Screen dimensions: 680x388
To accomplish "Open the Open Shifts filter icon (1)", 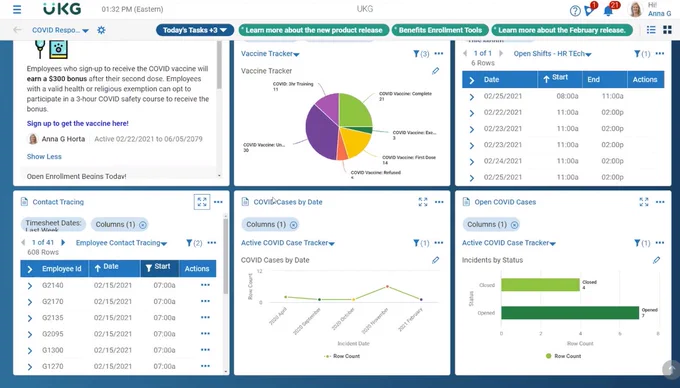I will pos(642,54).
